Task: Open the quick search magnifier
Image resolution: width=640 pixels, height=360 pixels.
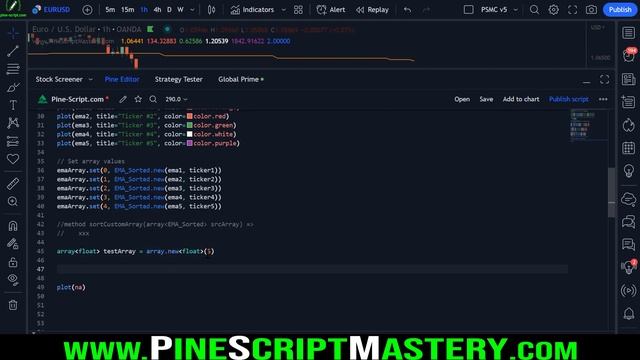Action: pos(534,10)
